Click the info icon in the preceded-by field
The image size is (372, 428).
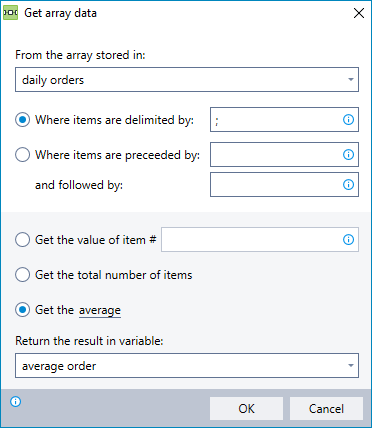(x=348, y=155)
